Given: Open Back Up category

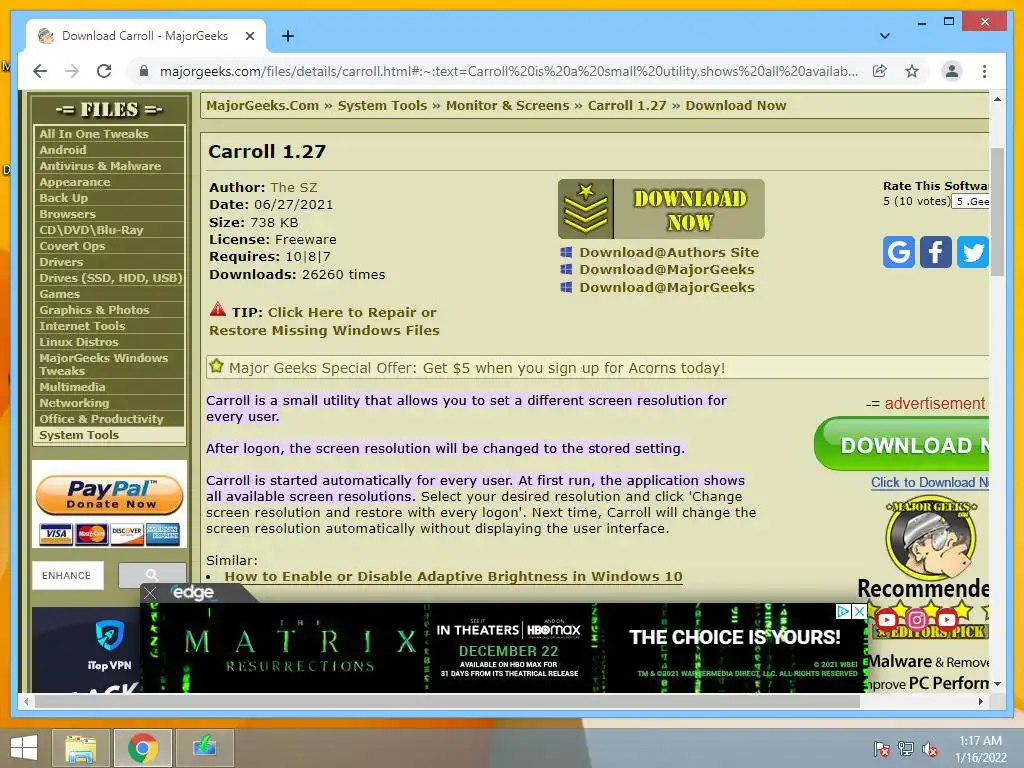Looking at the screenshot, I should click(109, 198).
